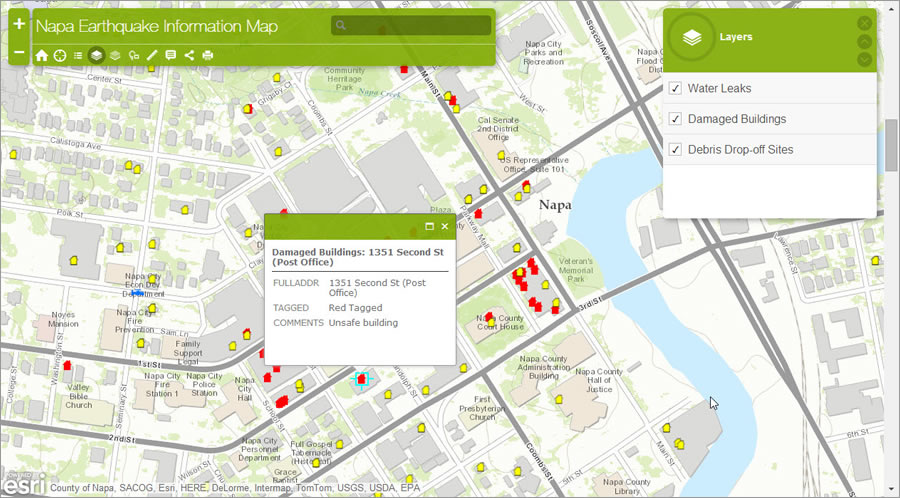Click the 'Red Tagged' value in popup
900x498 pixels.
[355, 308]
